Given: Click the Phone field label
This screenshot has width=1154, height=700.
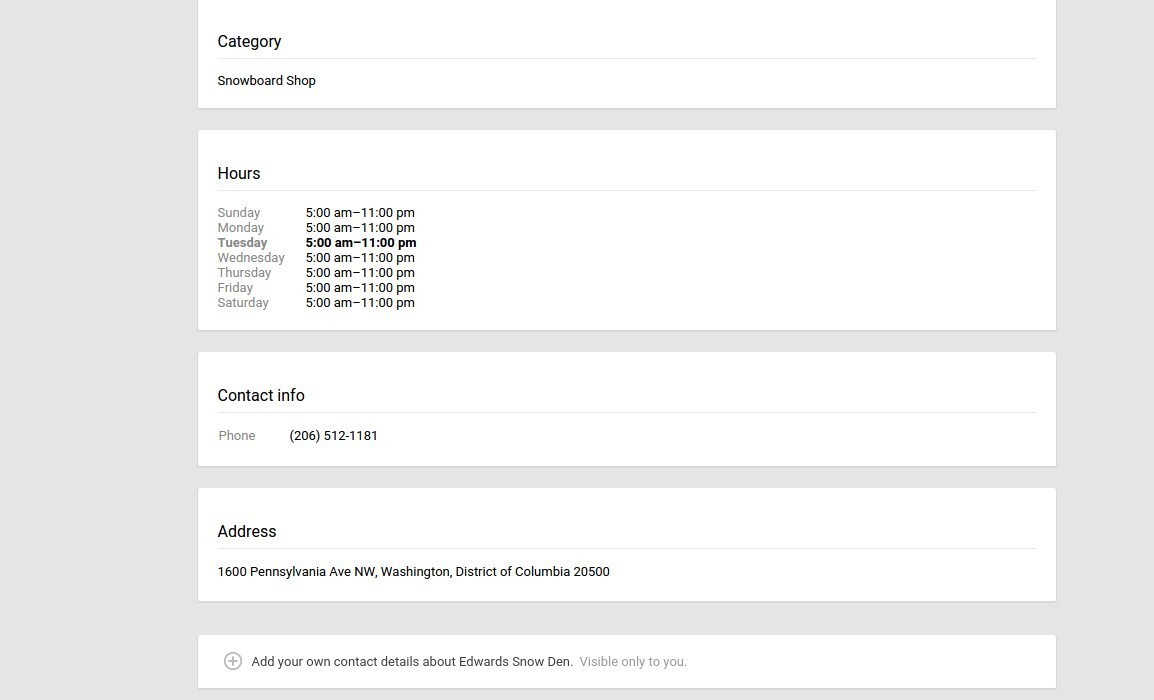Looking at the screenshot, I should tap(237, 435).
